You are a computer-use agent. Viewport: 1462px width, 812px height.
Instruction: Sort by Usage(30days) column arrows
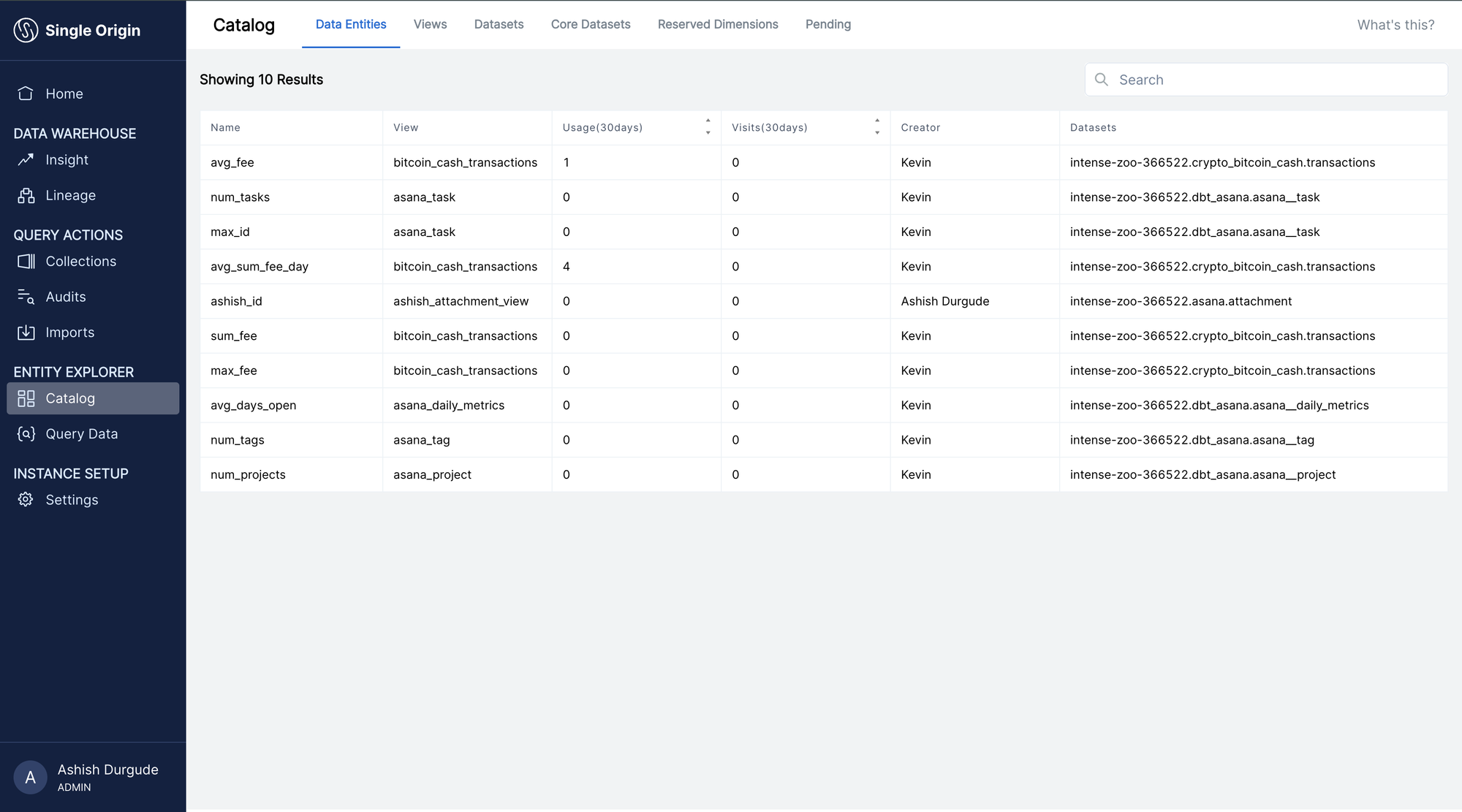pyautogui.click(x=708, y=126)
